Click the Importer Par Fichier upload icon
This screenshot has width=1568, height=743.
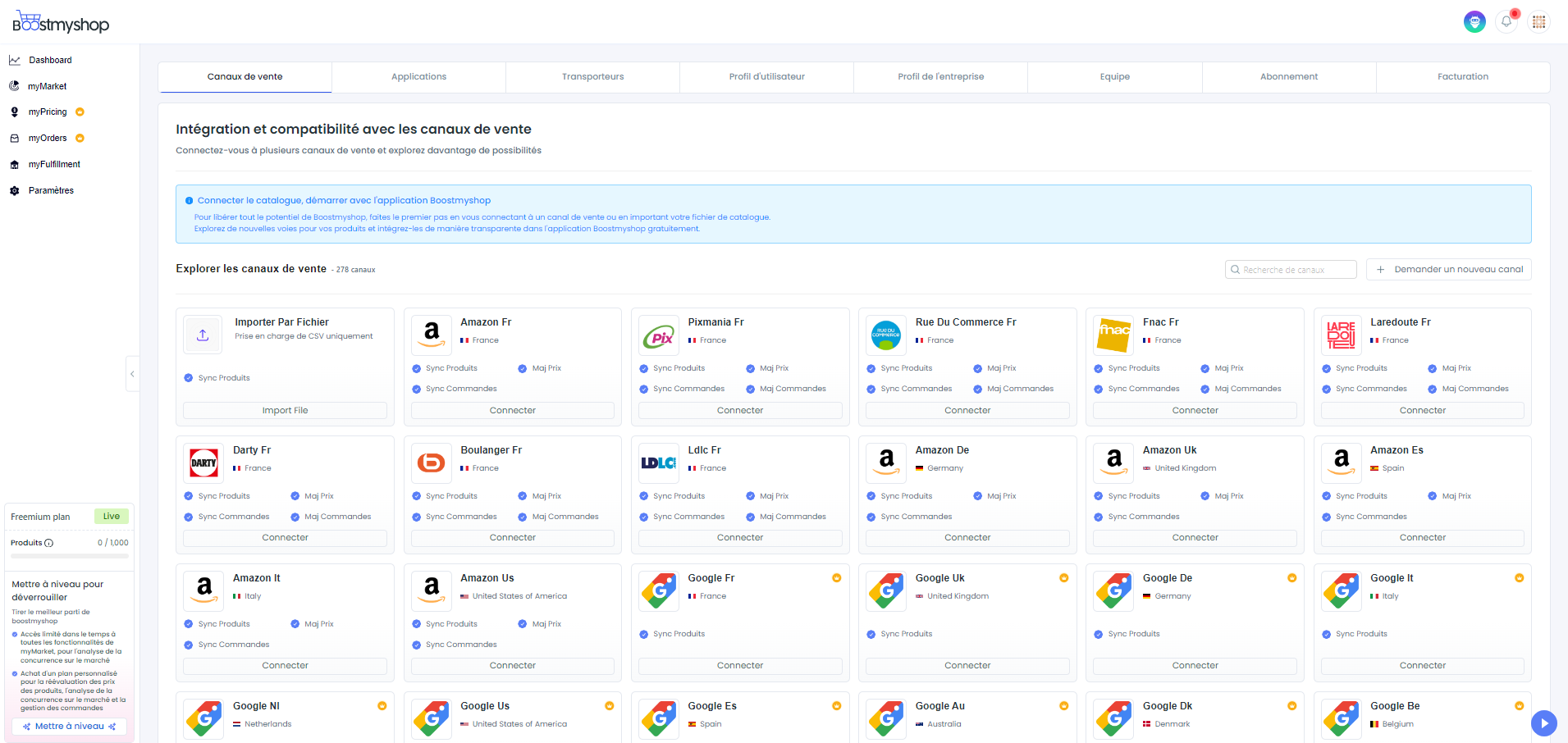tap(203, 335)
